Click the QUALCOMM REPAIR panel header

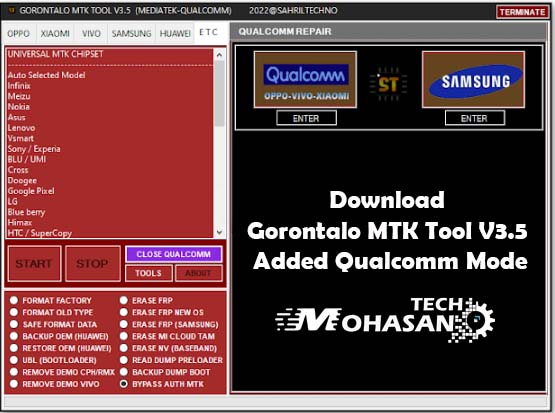(x=388, y=31)
